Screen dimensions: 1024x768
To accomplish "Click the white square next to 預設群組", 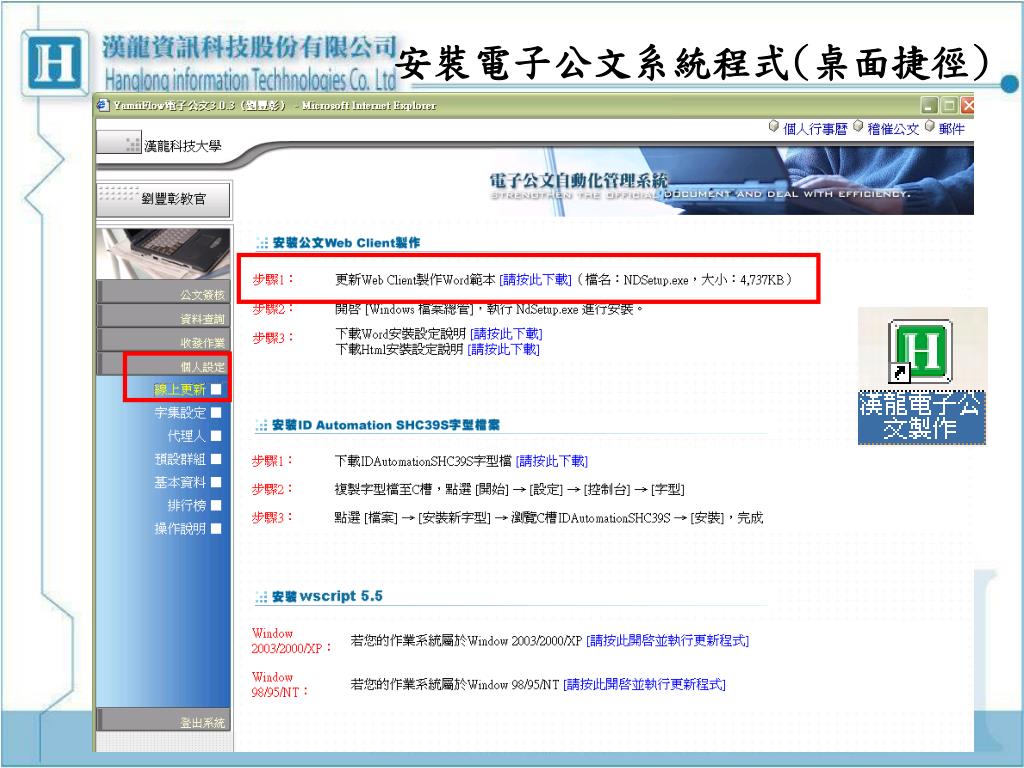I will tap(216, 459).
